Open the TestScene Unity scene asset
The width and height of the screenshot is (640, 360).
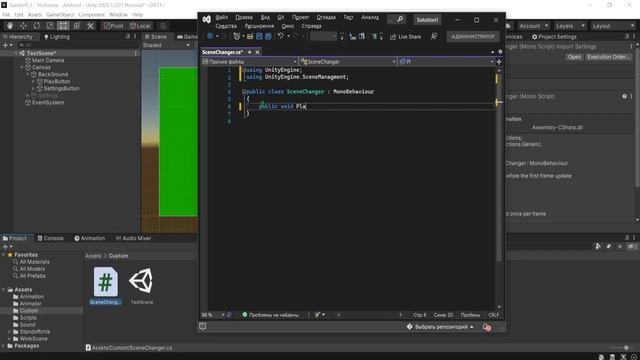pos(142,285)
